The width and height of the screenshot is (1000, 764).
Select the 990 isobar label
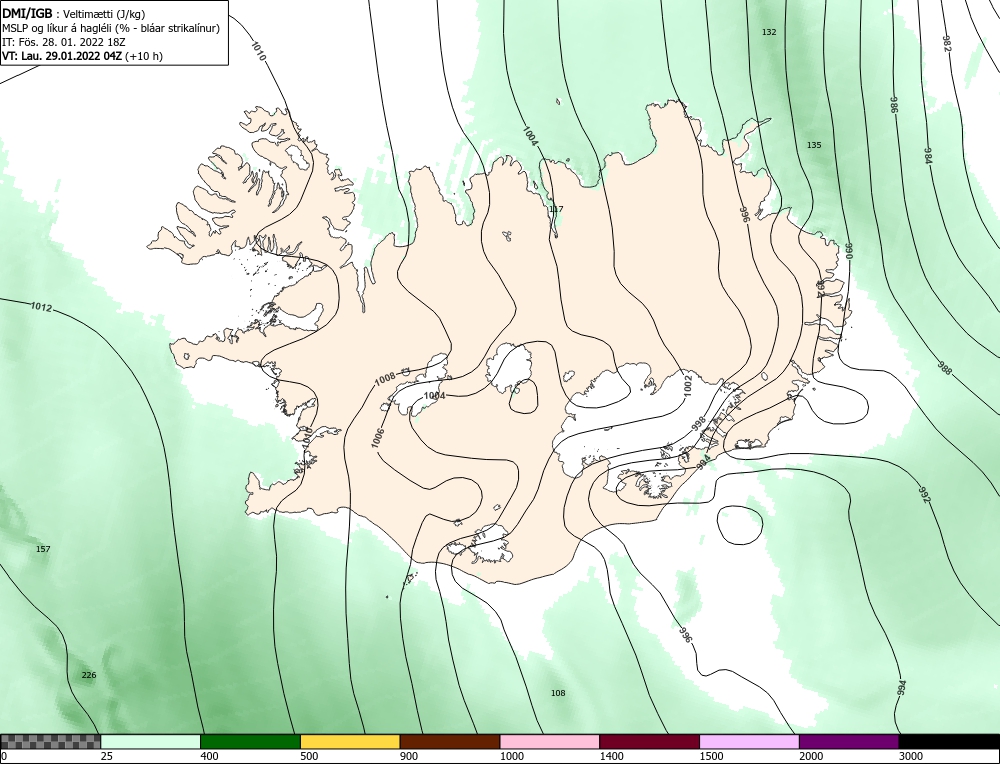(849, 251)
